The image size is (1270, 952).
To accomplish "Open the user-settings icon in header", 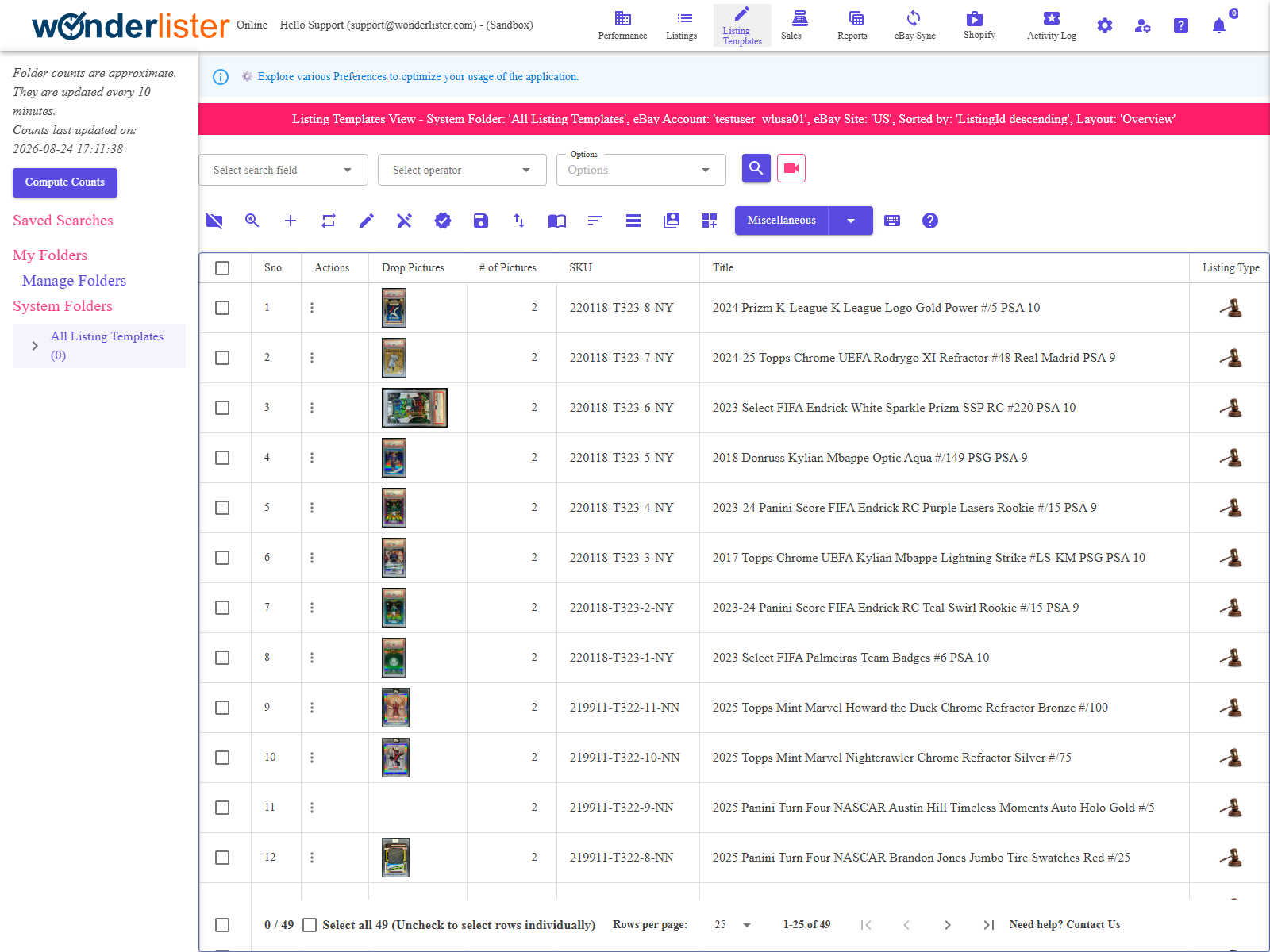I will 1143,25.
